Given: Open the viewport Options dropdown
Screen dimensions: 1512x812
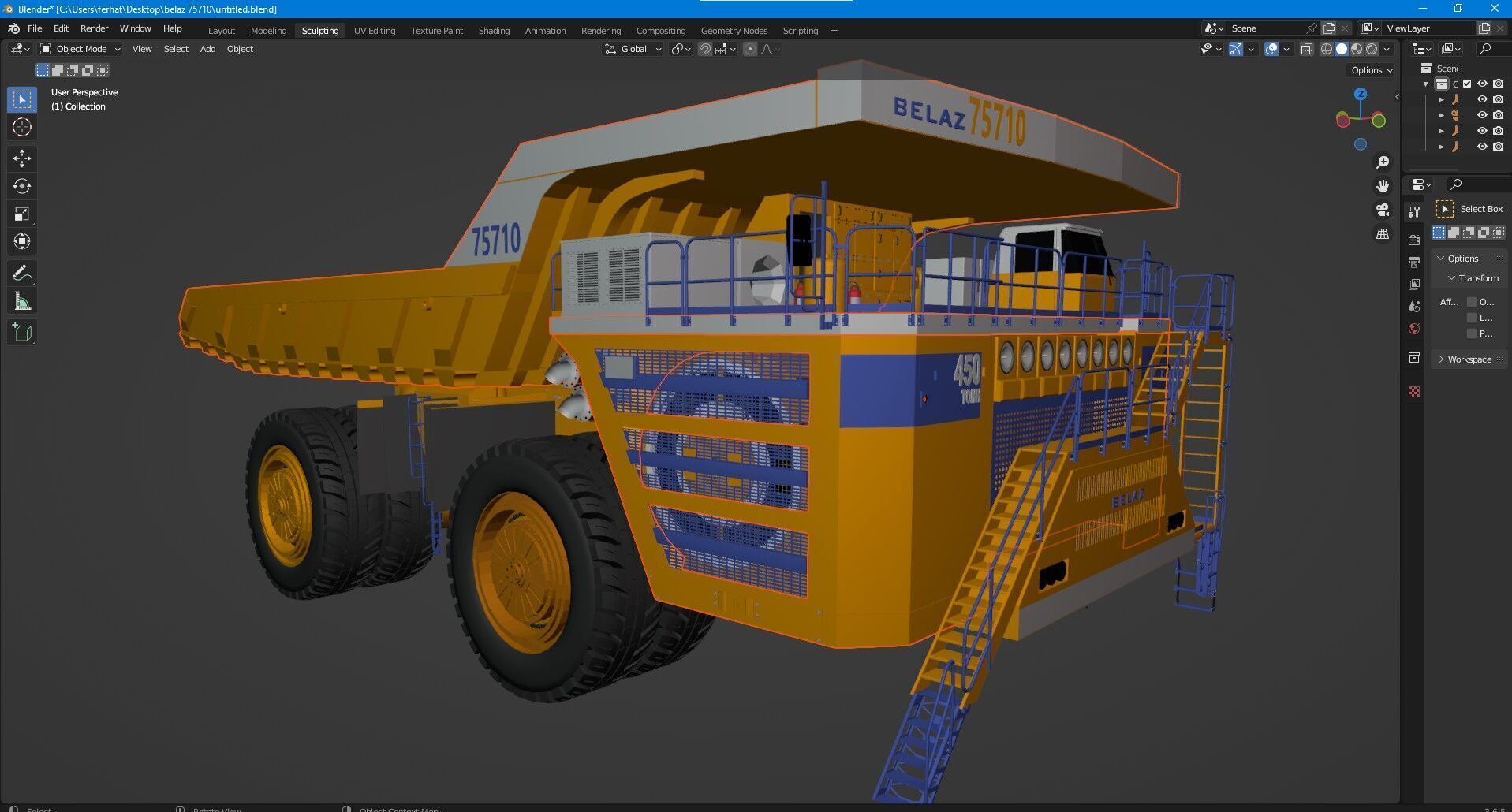Looking at the screenshot, I should pos(1372,70).
